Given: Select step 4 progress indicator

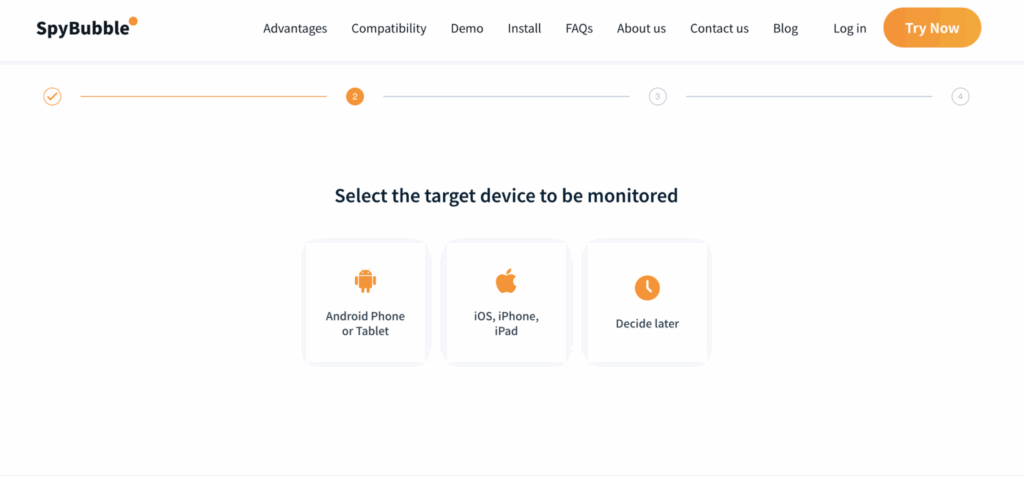Looking at the screenshot, I should click(x=960, y=97).
